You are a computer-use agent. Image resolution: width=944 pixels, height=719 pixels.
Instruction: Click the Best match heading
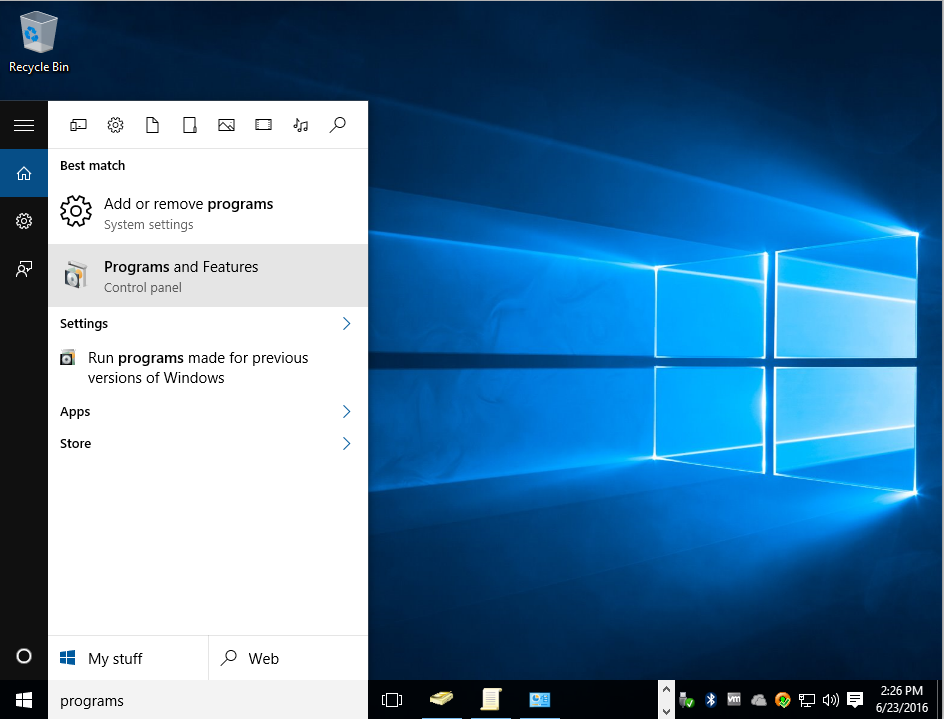93,166
